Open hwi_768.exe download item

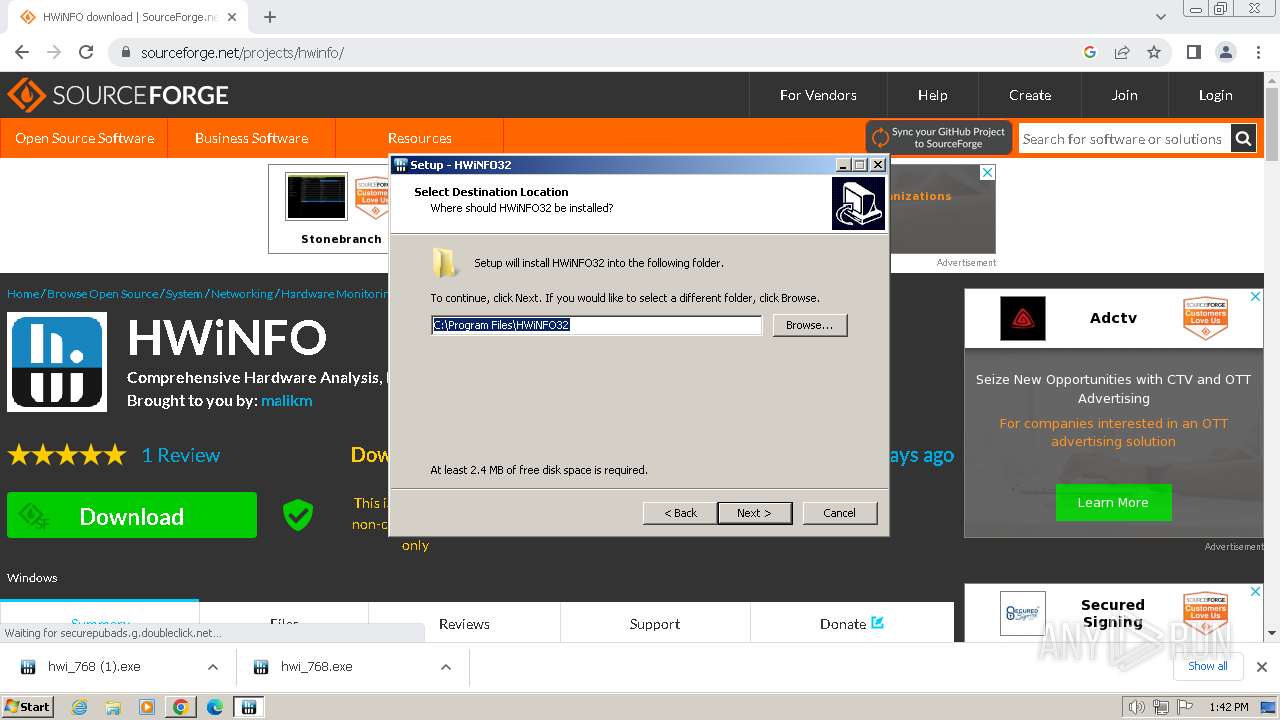pyautogui.click(x=316, y=667)
